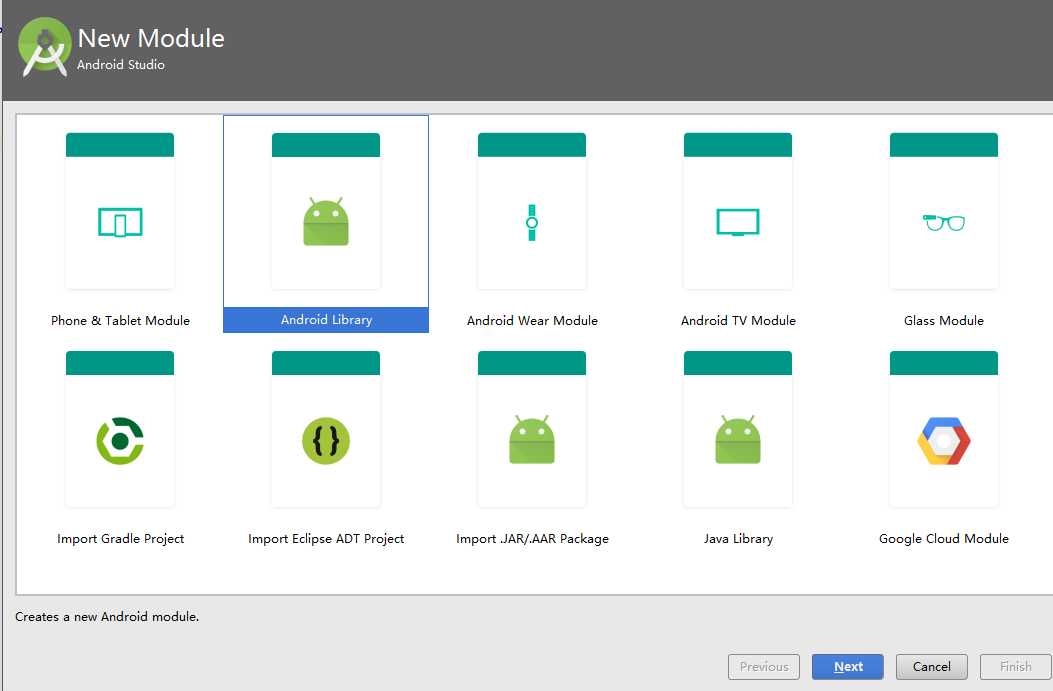Click the Cancel button
The image size is (1053, 691).
coord(931,667)
